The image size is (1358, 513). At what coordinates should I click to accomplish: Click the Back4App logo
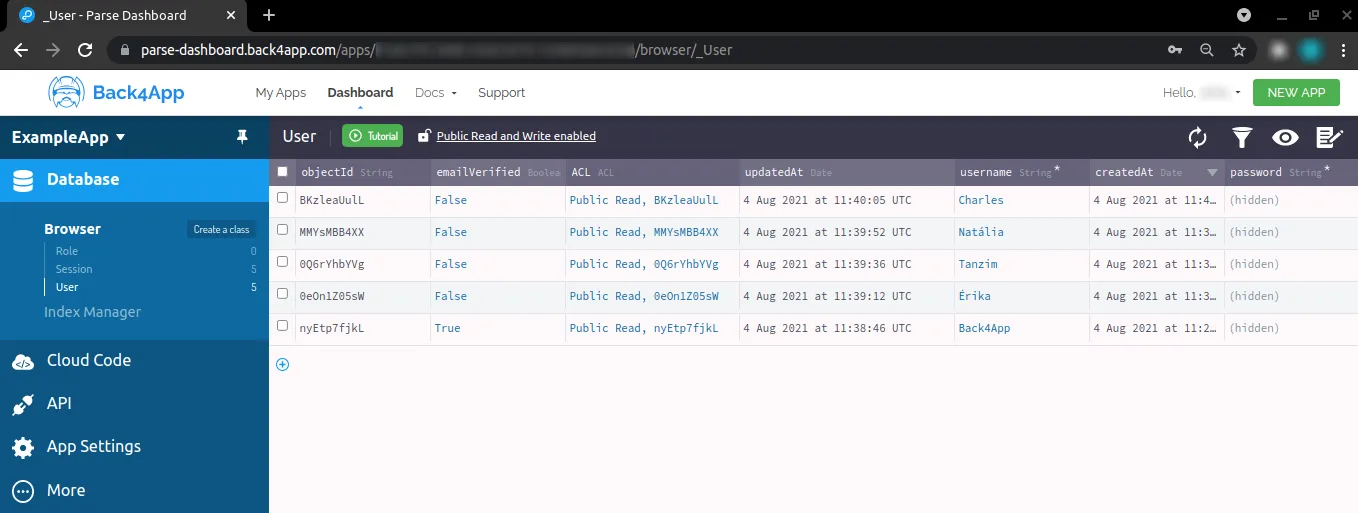click(116, 92)
